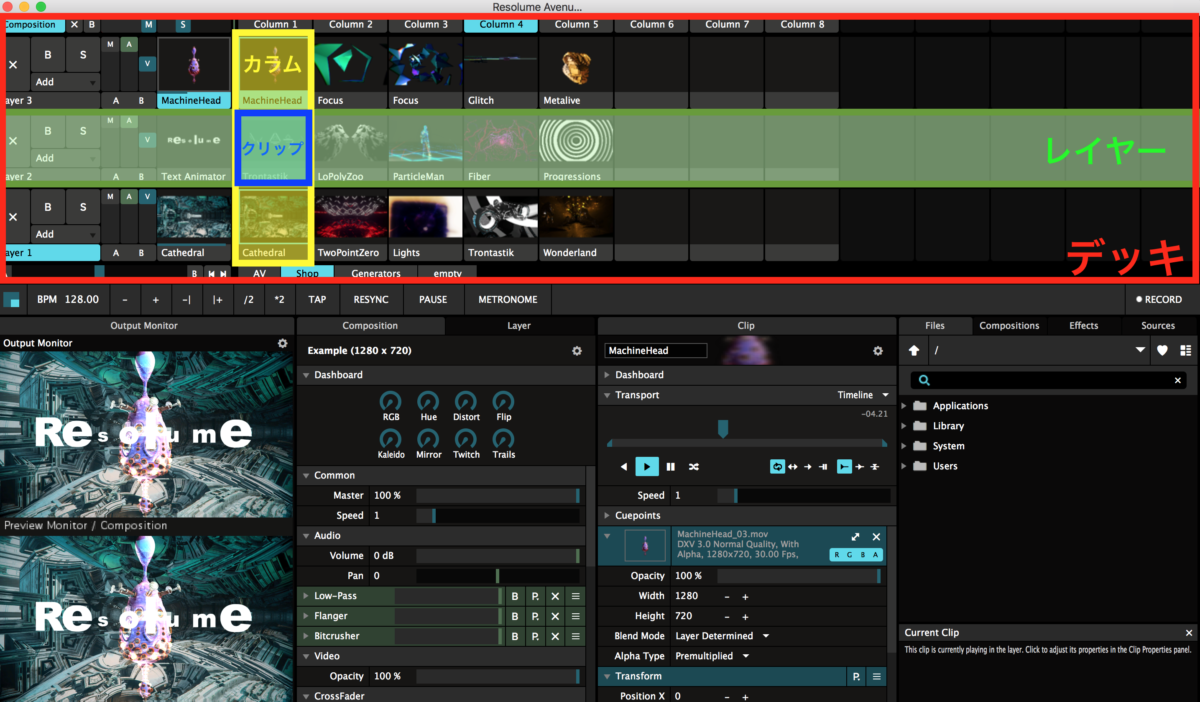Clear Layer 1 with its X button
1200x702 pixels.
point(13,217)
